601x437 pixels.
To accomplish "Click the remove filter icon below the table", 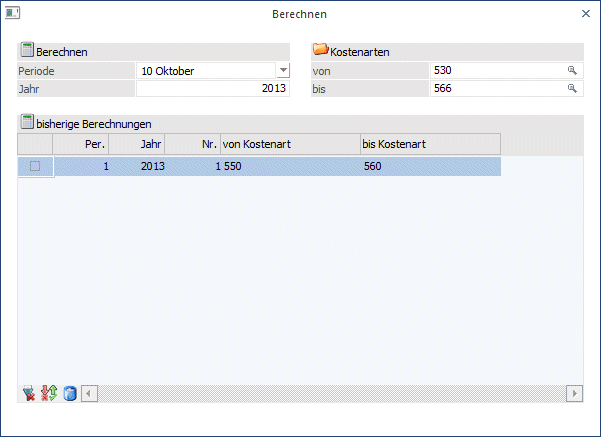I will 28,393.
